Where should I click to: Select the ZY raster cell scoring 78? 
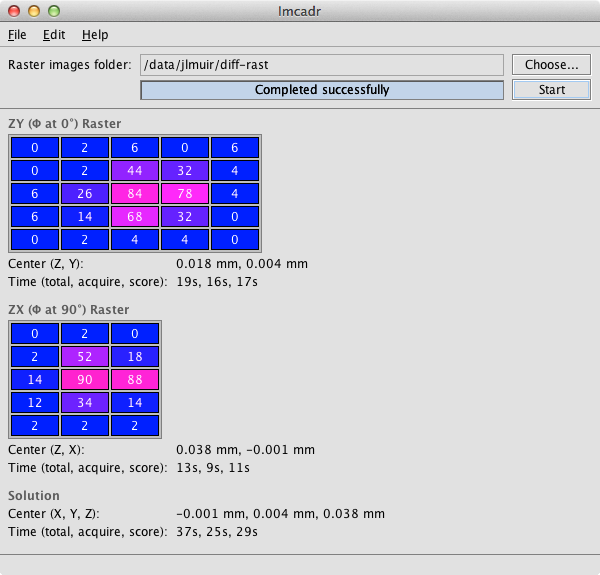pyautogui.click(x=185, y=194)
